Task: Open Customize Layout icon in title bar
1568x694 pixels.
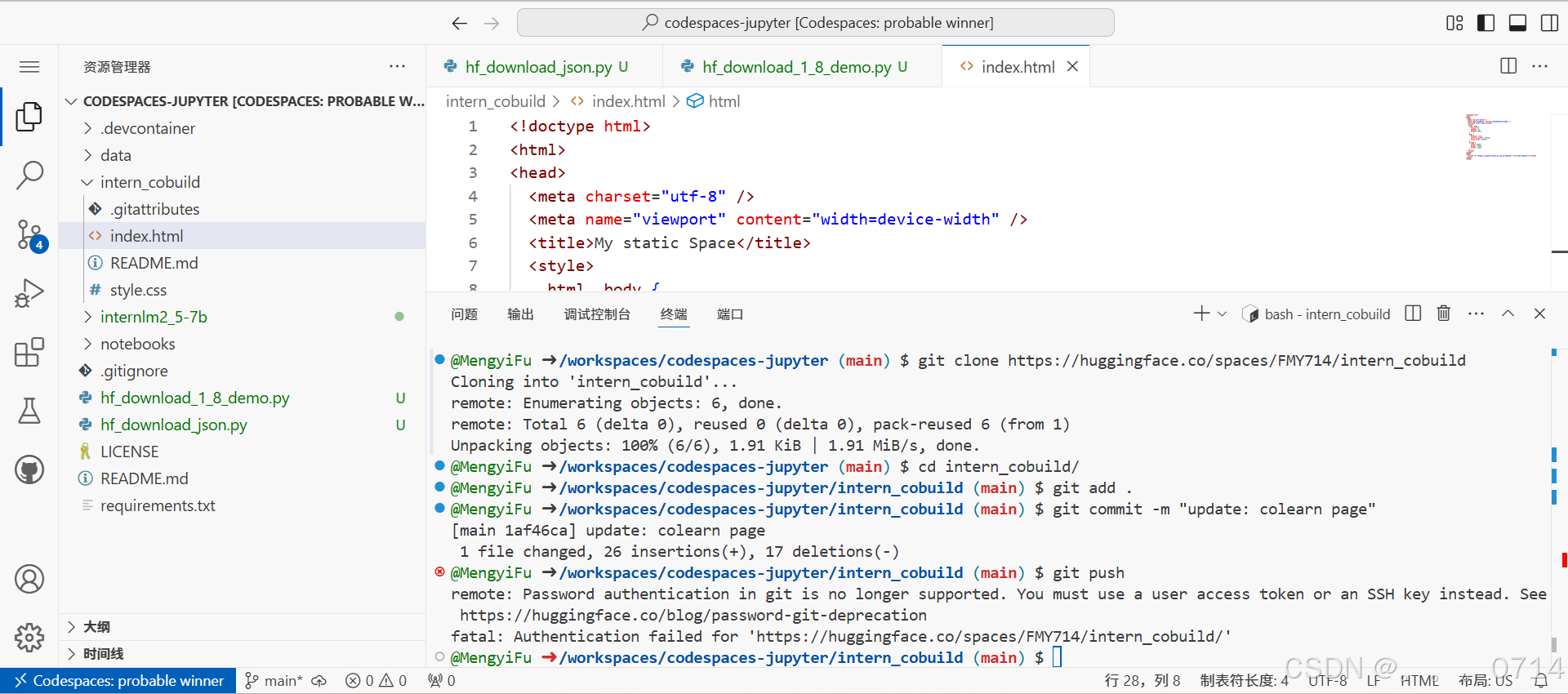Action: pos(1454,23)
